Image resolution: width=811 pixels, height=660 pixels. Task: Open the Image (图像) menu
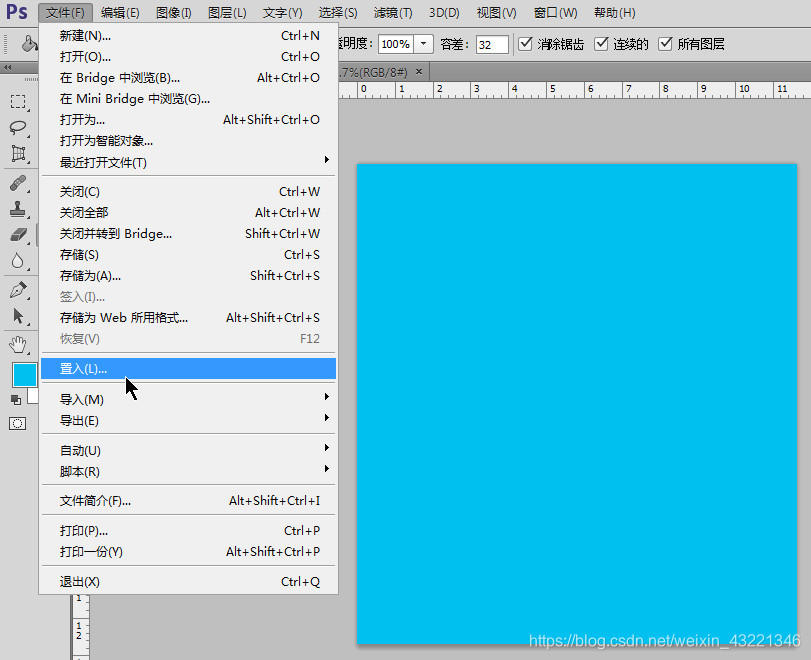[x=174, y=12]
